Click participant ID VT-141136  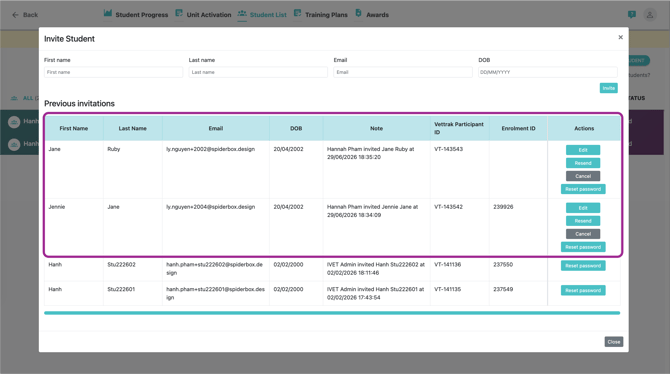pos(447,265)
